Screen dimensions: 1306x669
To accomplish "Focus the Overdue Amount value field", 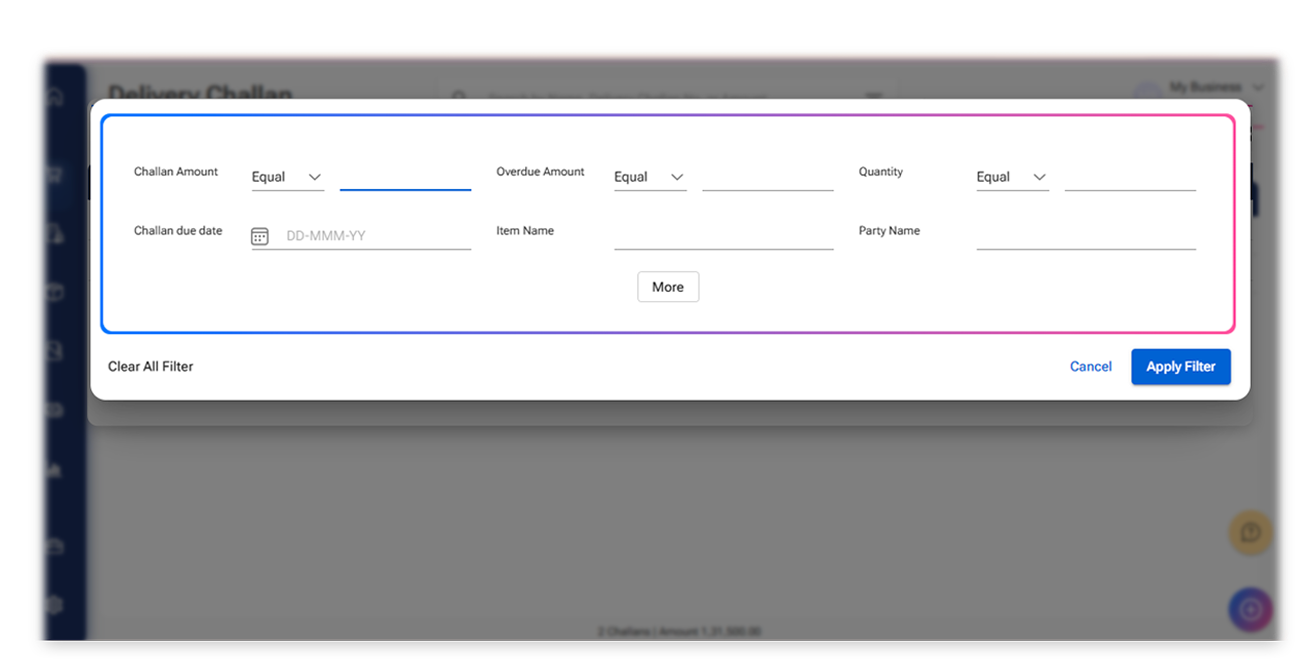I will pyautogui.click(x=768, y=177).
